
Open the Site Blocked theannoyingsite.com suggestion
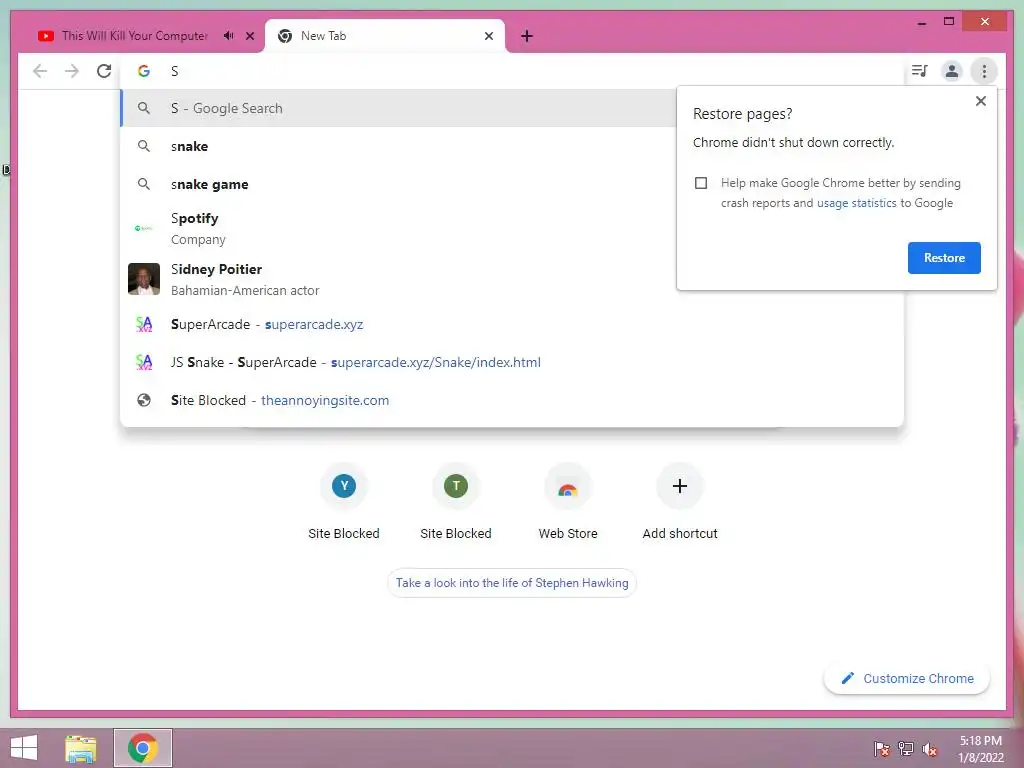(x=512, y=400)
